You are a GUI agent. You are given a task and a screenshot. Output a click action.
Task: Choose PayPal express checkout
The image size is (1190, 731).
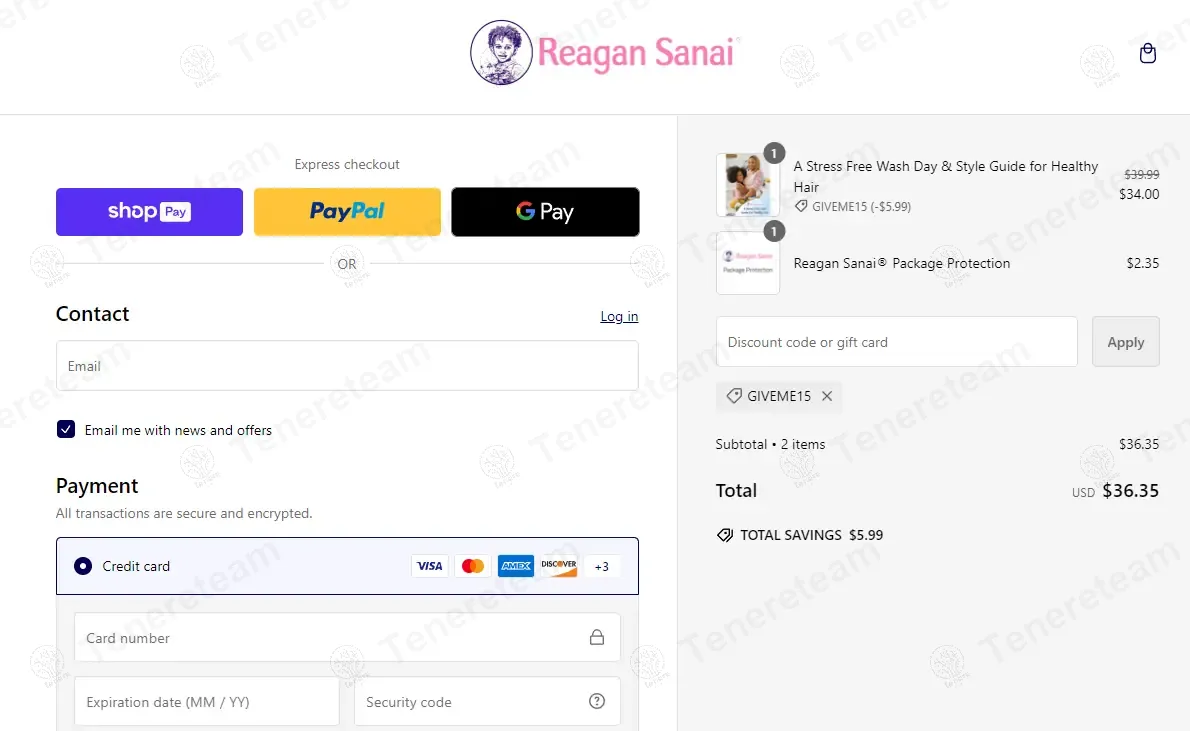(x=347, y=212)
